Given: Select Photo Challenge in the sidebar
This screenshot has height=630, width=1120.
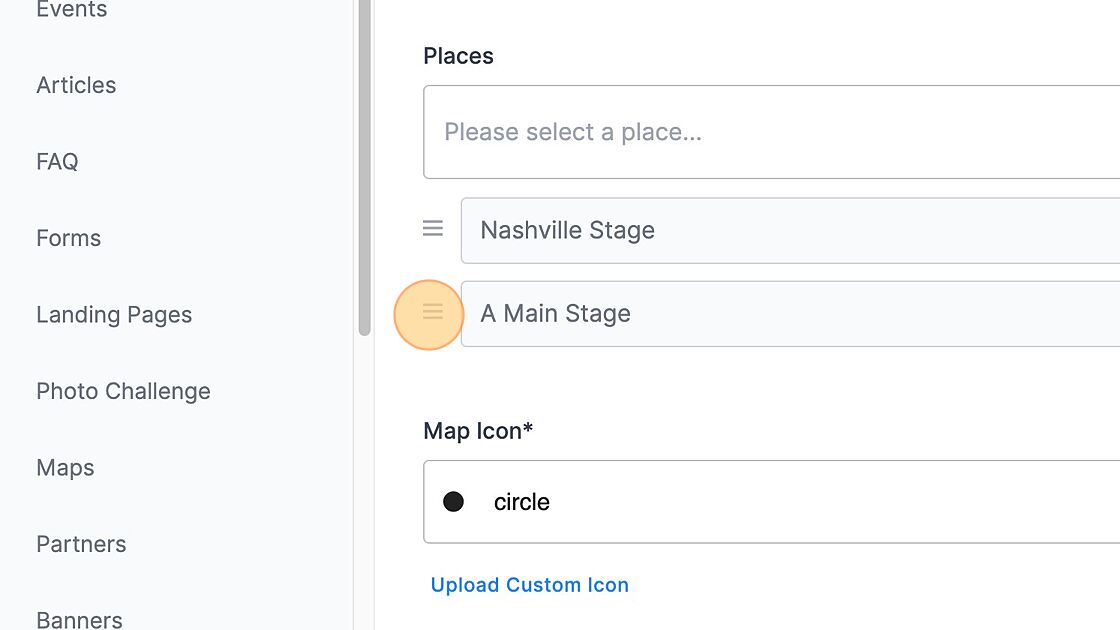Looking at the screenshot, I should 123,391.
